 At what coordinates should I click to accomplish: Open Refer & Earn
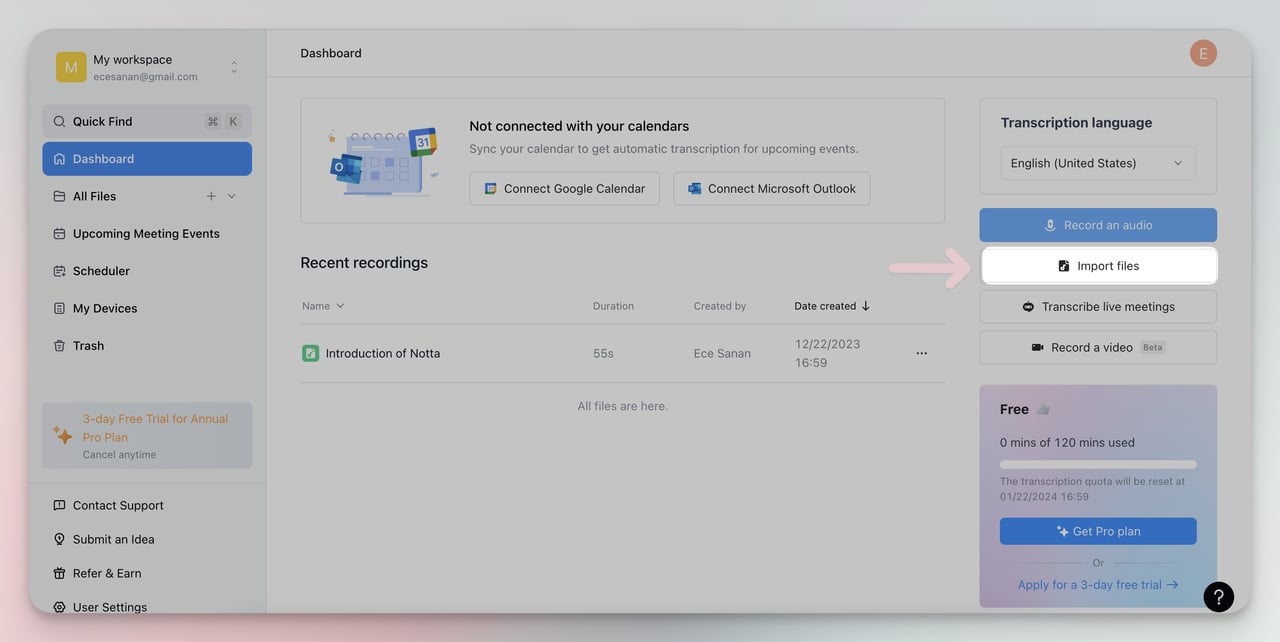point(106,573)
